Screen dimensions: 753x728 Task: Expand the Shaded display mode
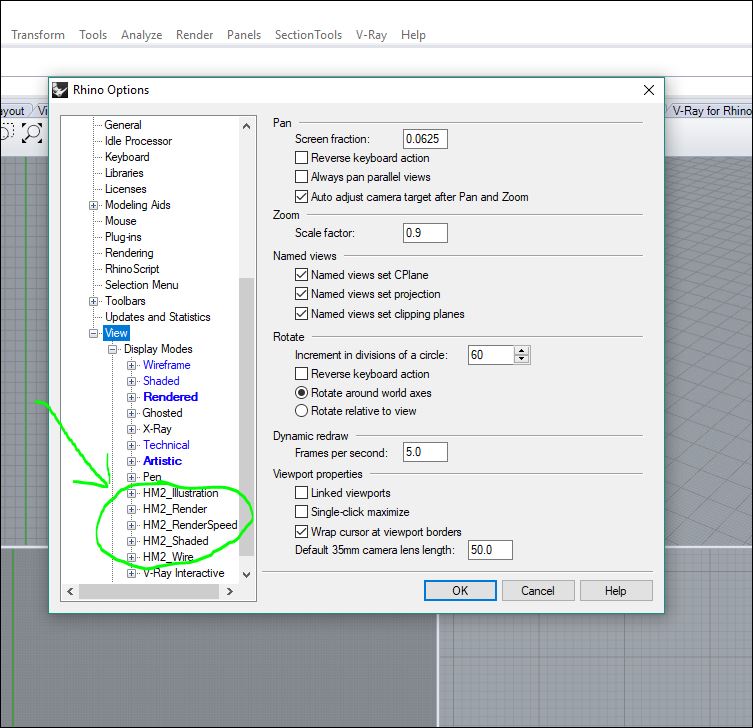(131, 381)
